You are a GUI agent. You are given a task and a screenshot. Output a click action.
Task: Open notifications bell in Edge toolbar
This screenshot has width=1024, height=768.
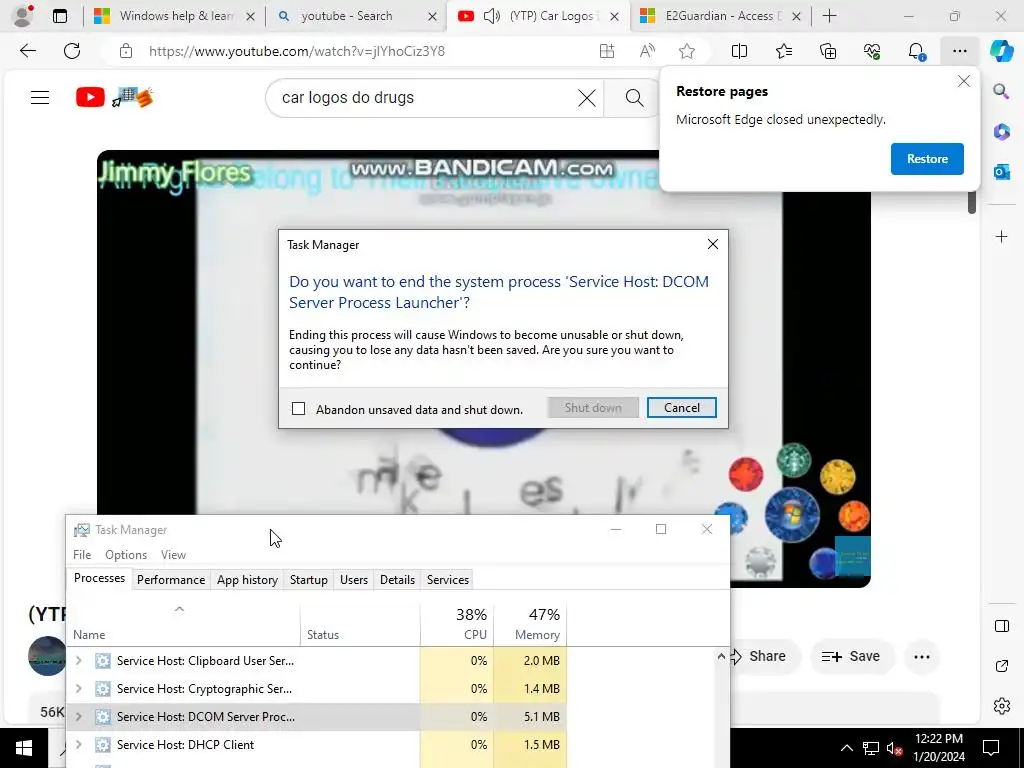916,51
